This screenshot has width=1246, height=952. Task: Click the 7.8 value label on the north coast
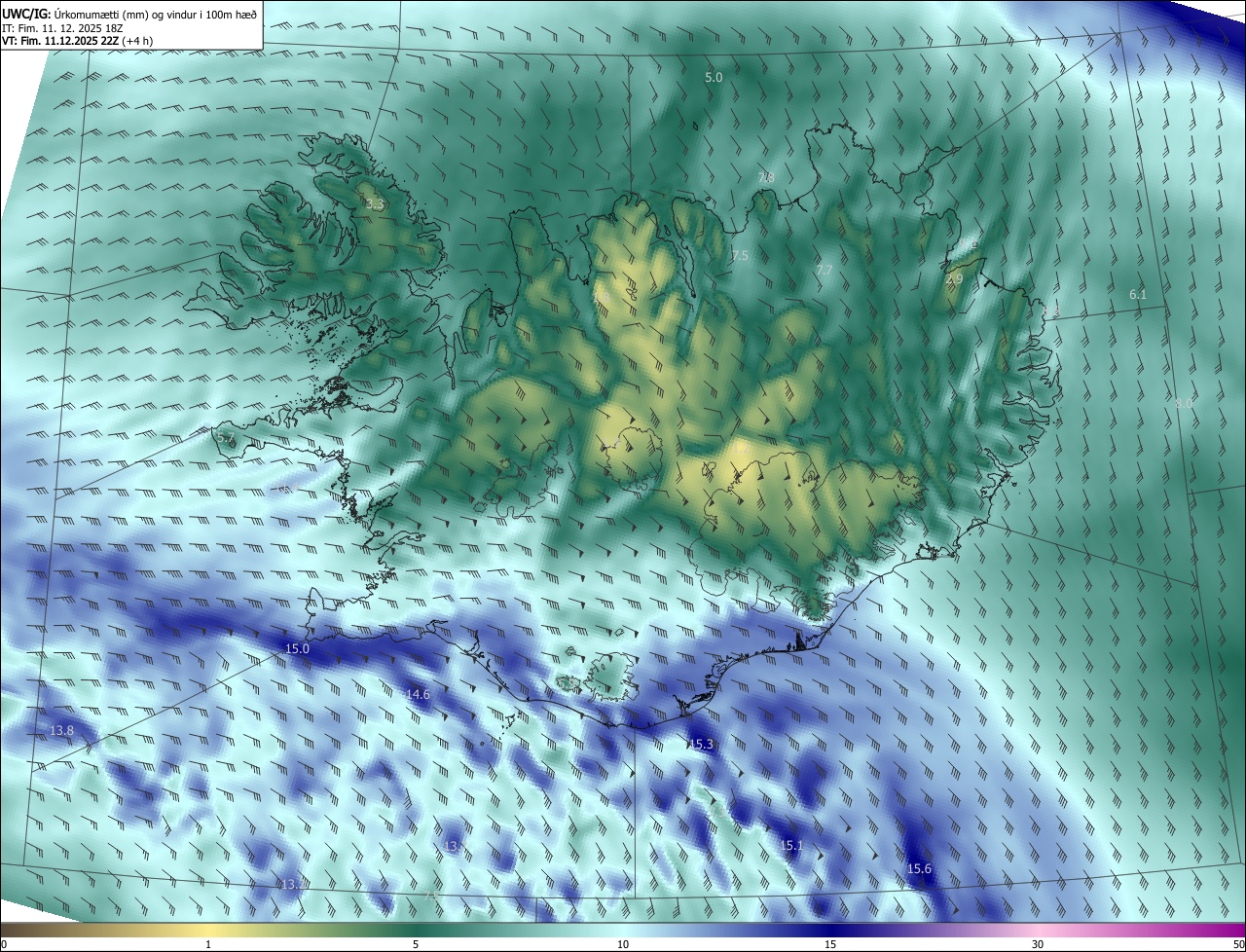click(766, 177)
